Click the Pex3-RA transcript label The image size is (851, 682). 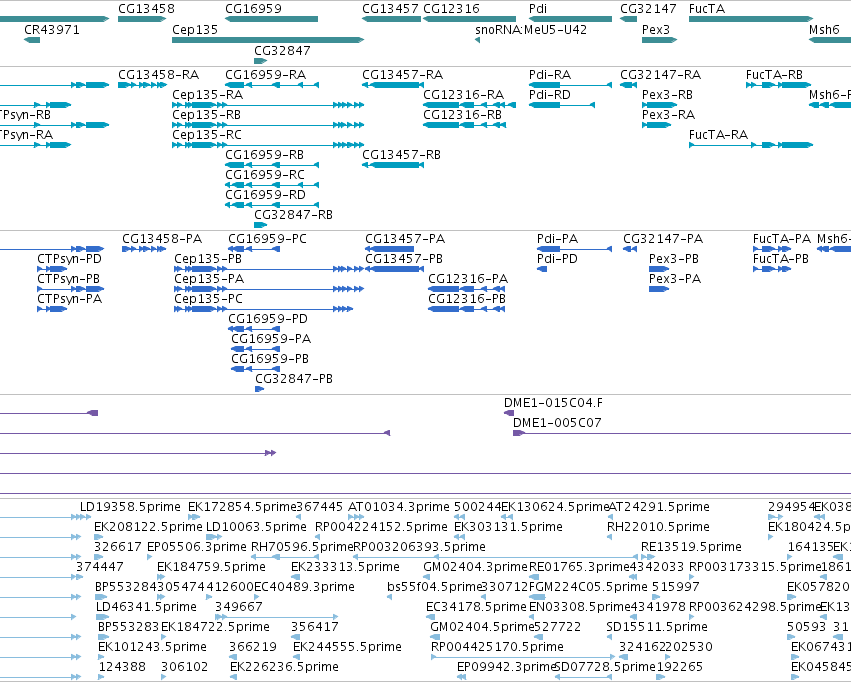pyautogui.click(x=668, y=114)
